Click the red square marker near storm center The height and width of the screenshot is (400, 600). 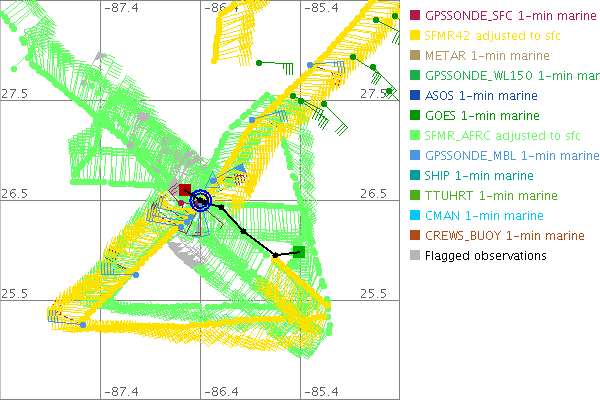pyautogui.click(x=184, y=189)
